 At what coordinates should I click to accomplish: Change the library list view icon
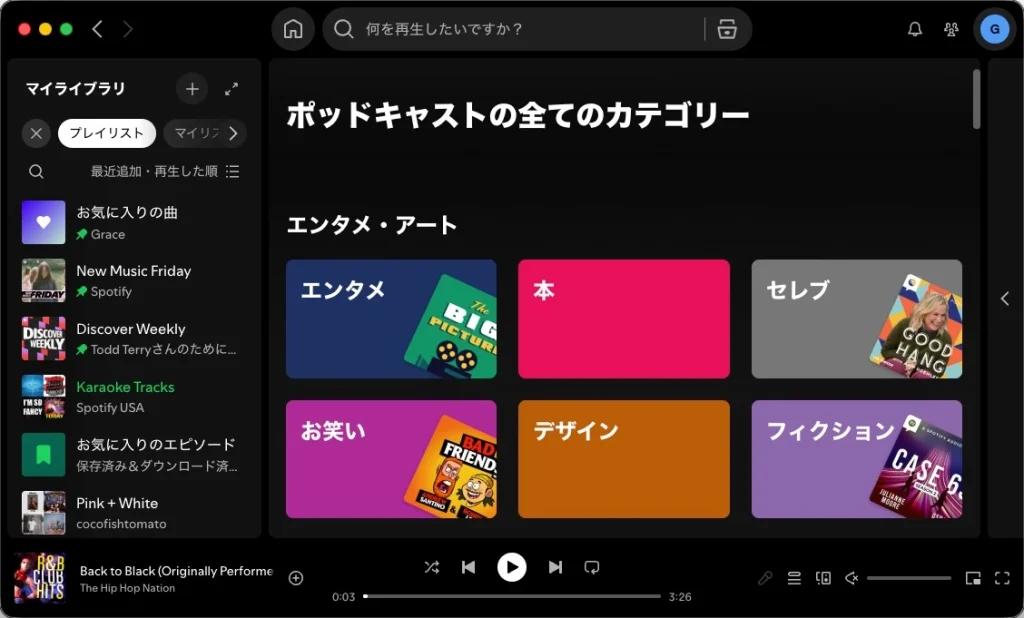[x=232, y=171]
